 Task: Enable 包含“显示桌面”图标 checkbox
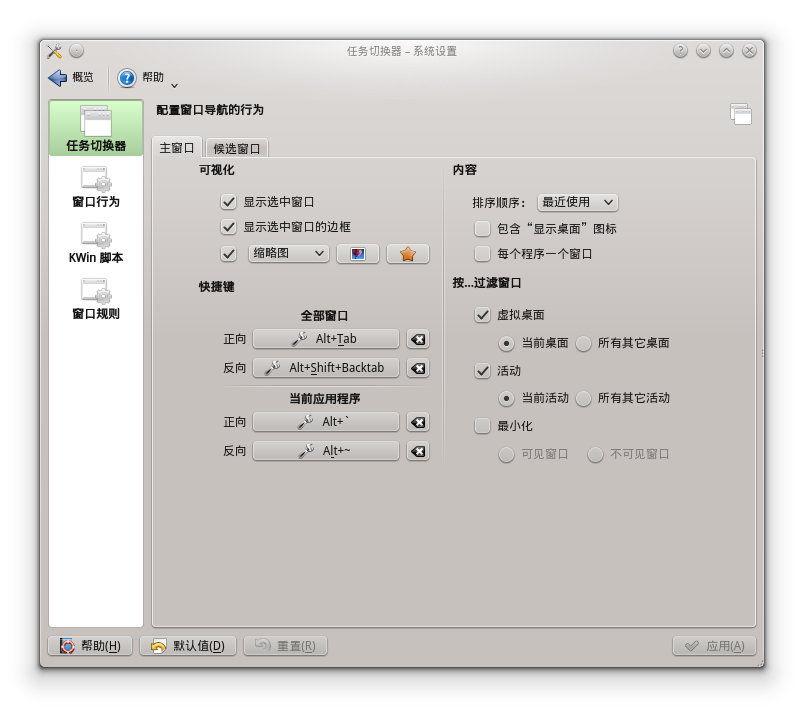482,229
